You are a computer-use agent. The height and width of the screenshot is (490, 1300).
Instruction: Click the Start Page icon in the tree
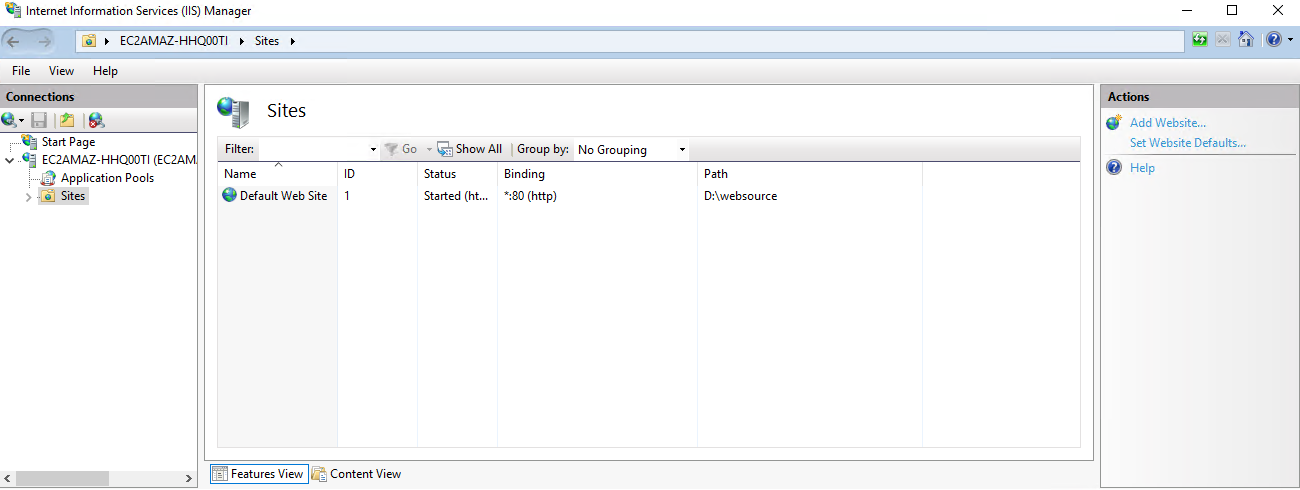point(29,142)
